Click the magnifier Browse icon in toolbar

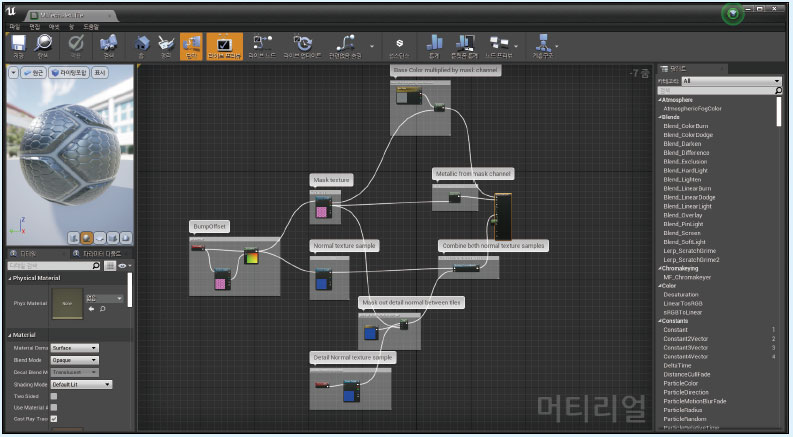pos(43,43)
